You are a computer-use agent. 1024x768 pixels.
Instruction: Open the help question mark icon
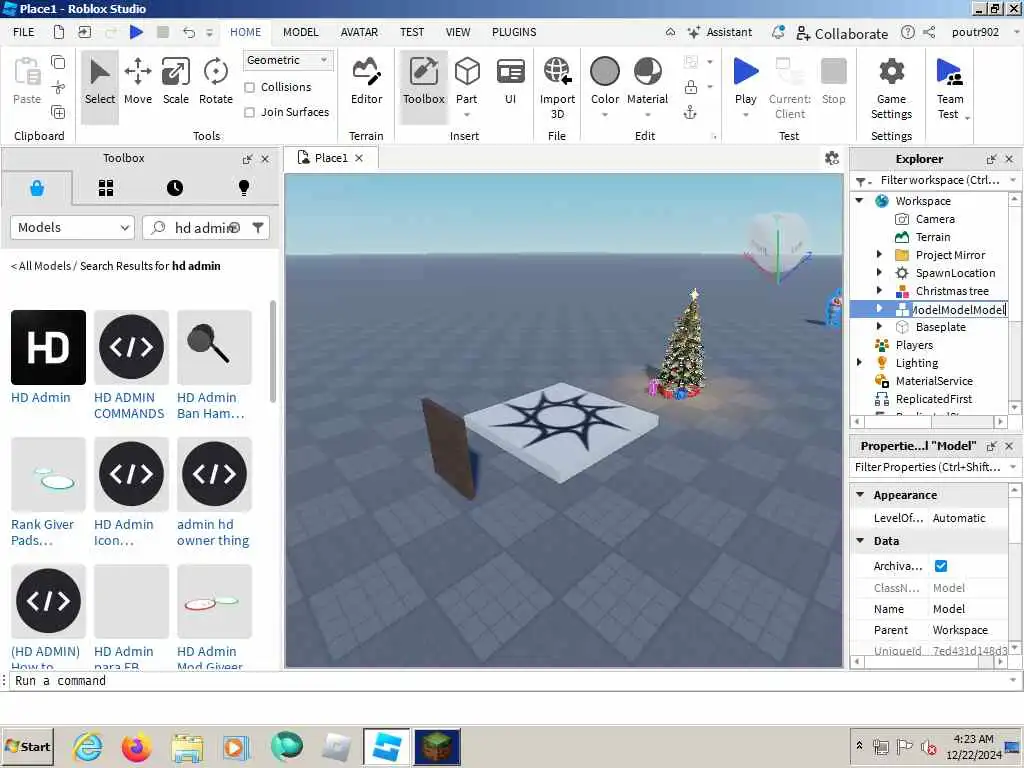pyautogui.click(x=908, y=32)
